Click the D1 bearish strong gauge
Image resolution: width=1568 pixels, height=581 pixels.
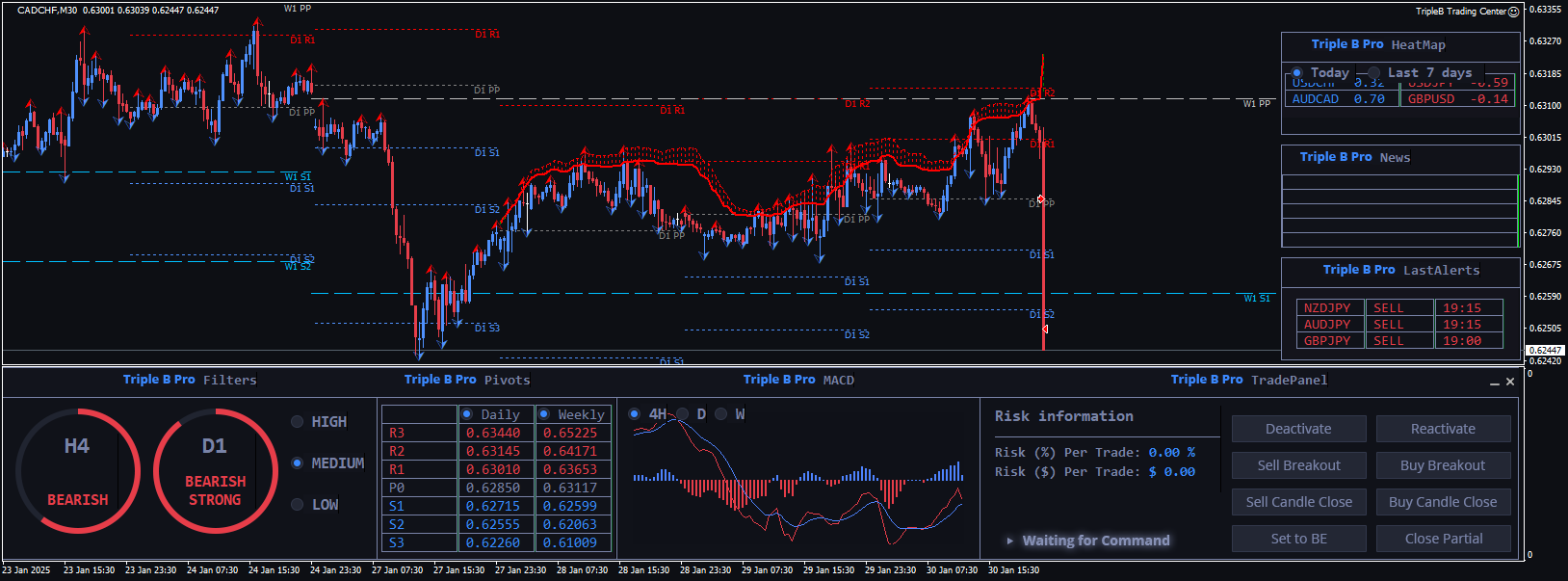click(215, 471)
